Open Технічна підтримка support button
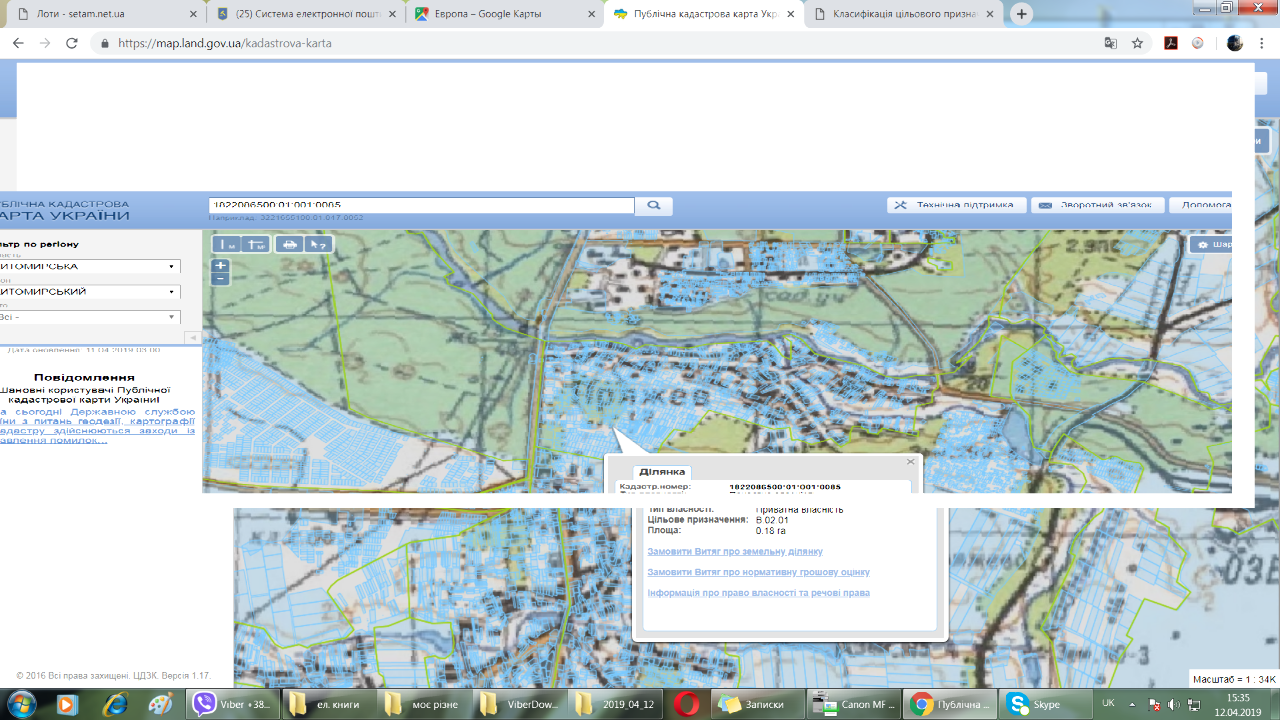The width and height of the screenshot is (1280, 720). (x=956, y=205)
